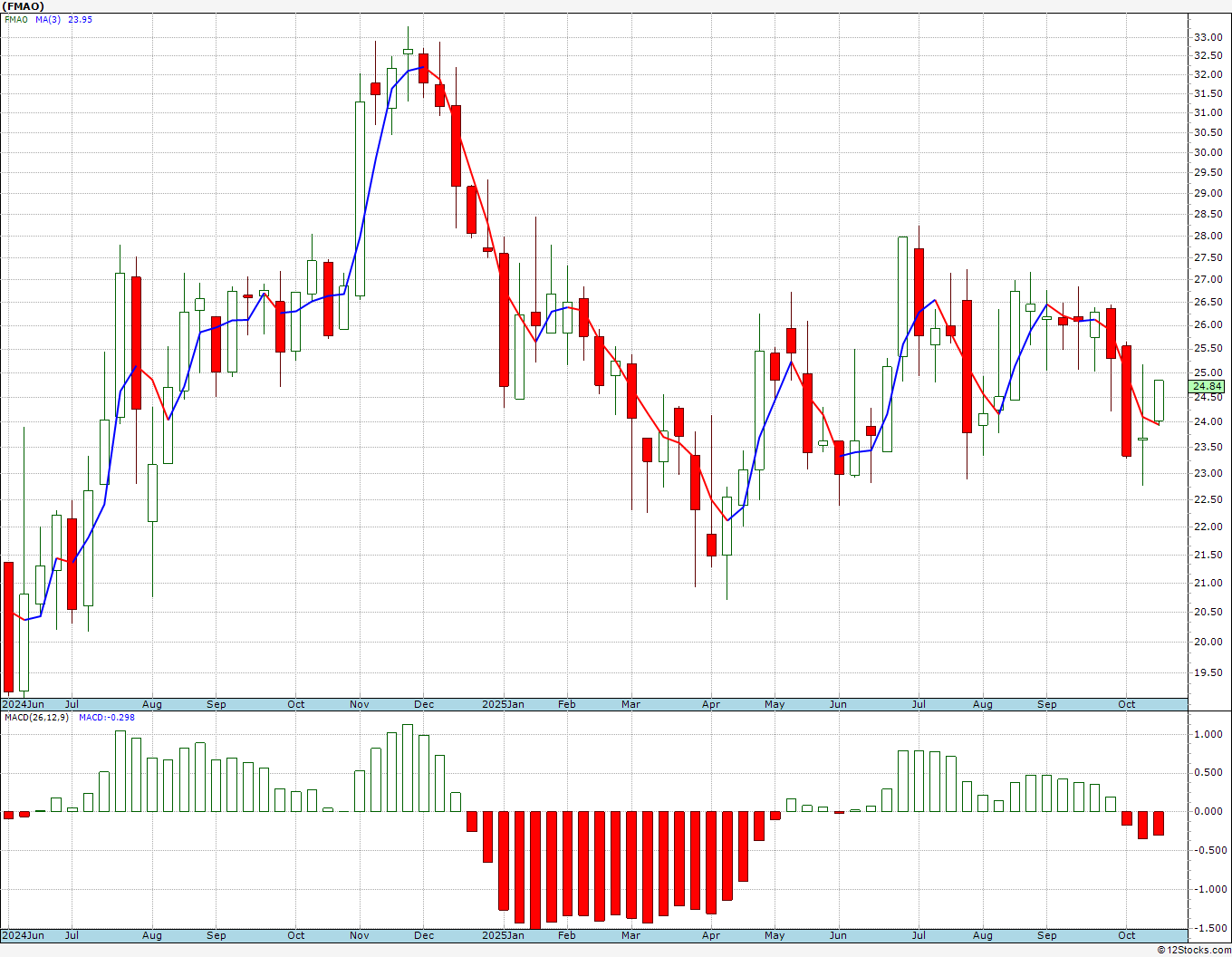Screen dimensions: 1232x957
Task: Click the "28.00" price axis label
Action: pos(1208,236)
